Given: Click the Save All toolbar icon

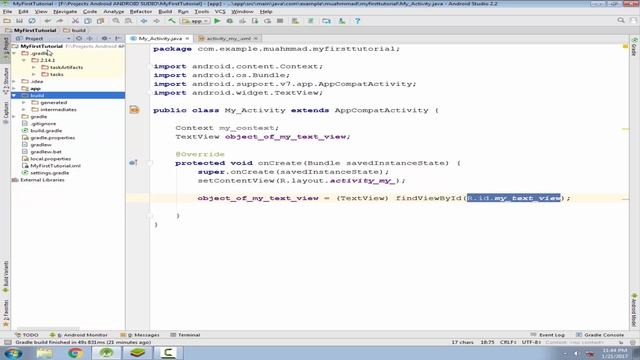Looking at the screenshot, I should click(19, 21).
